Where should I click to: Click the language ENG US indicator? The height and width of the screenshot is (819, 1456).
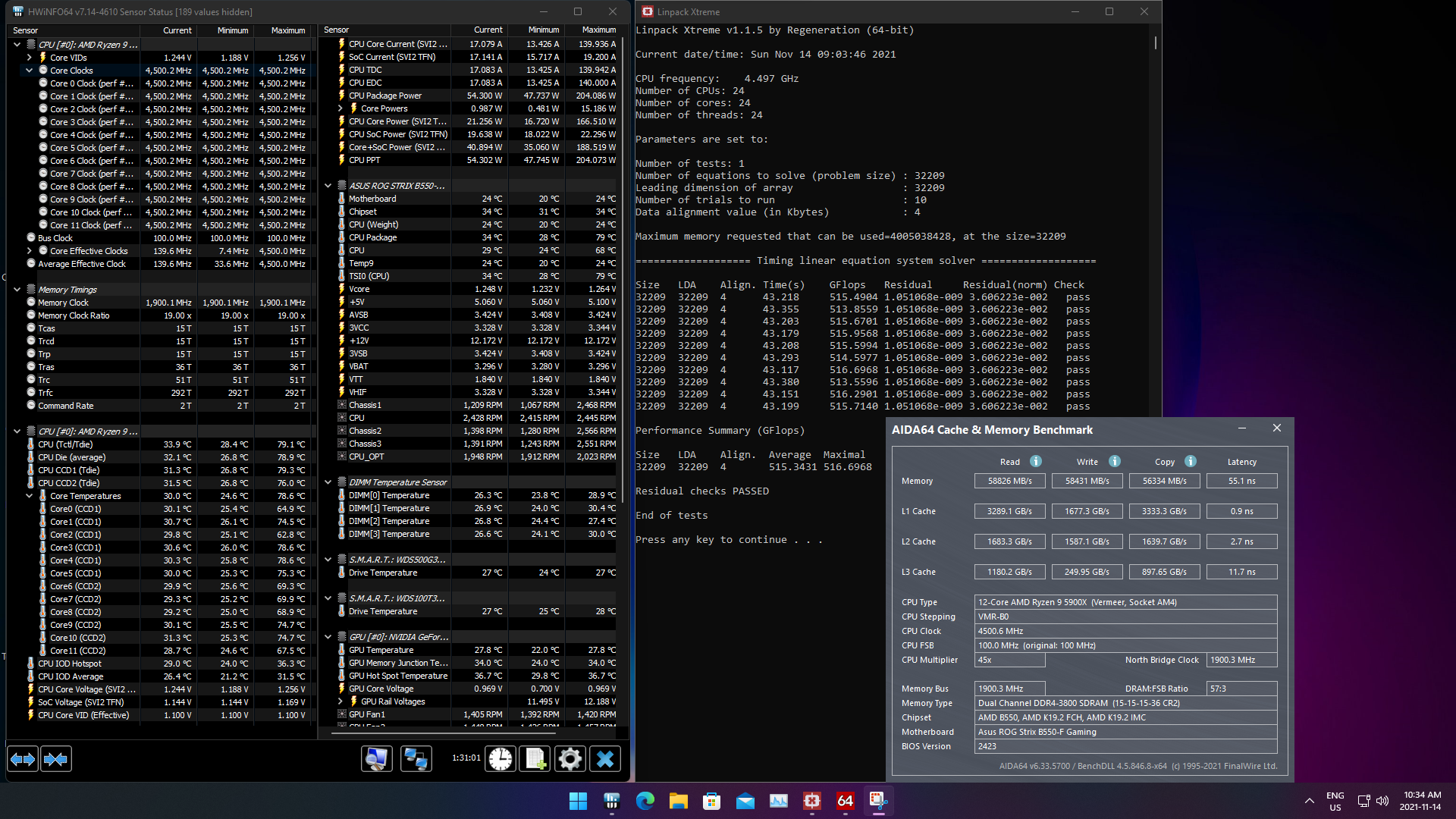(x=1335, y=801)
